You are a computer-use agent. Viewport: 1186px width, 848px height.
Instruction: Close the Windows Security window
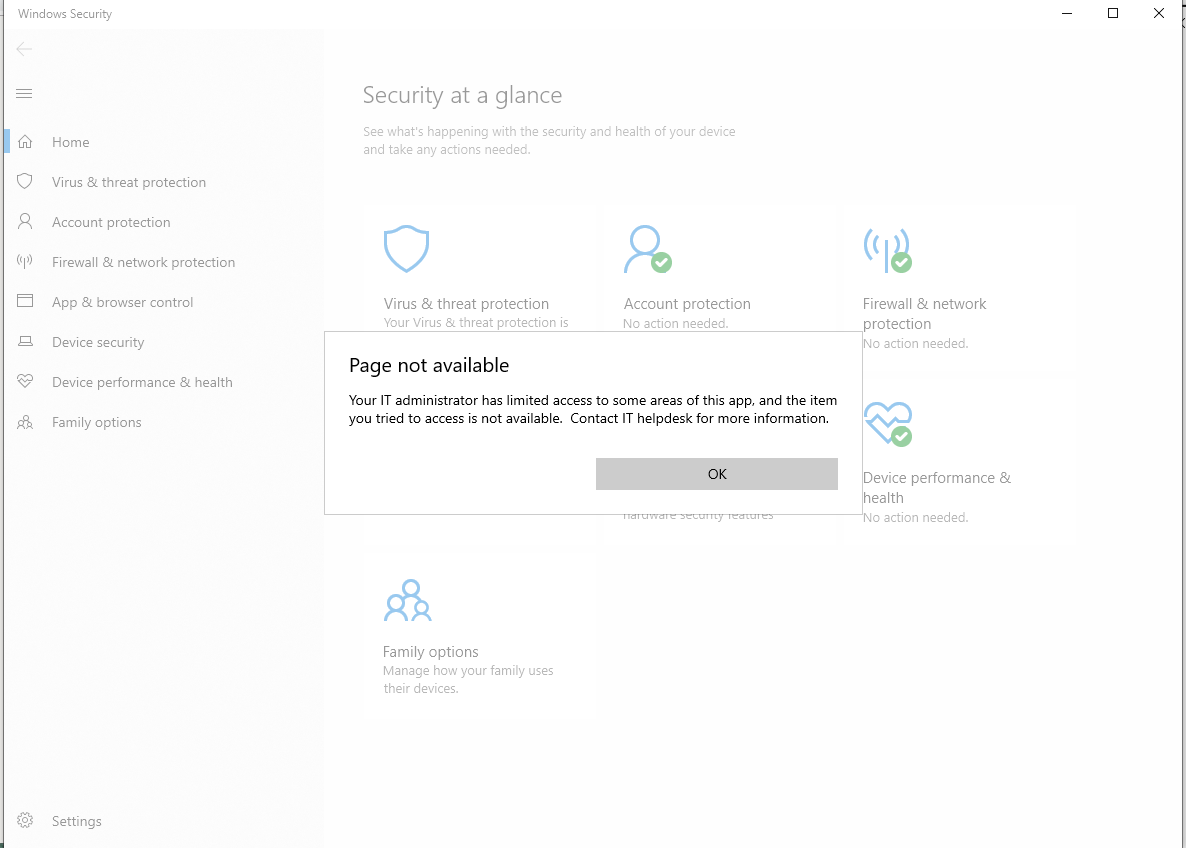(1158, 14)
